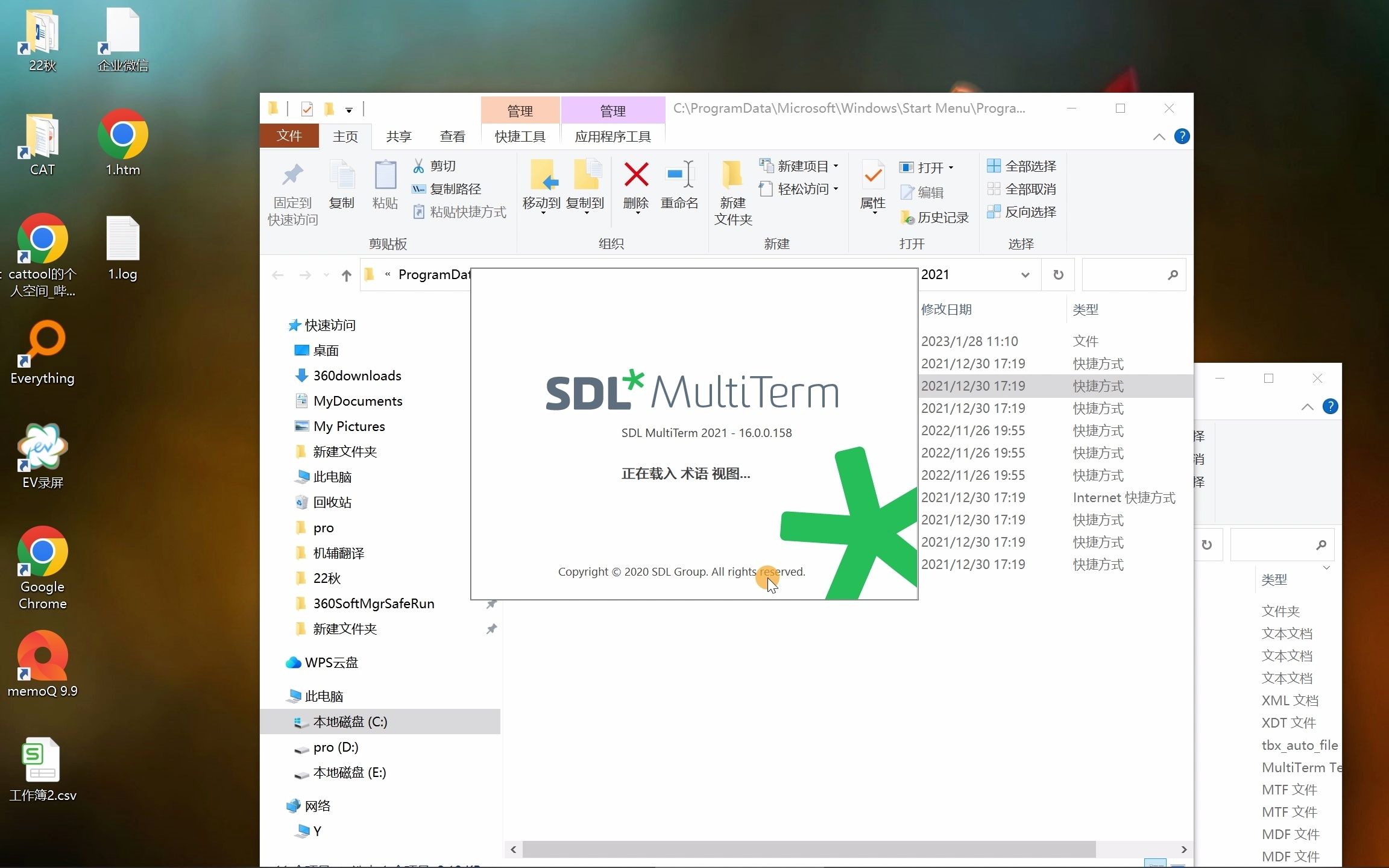Select 查看 tab in ribbon
The width and height of the screenshot is (1389, 868).
tap(451, 136)
